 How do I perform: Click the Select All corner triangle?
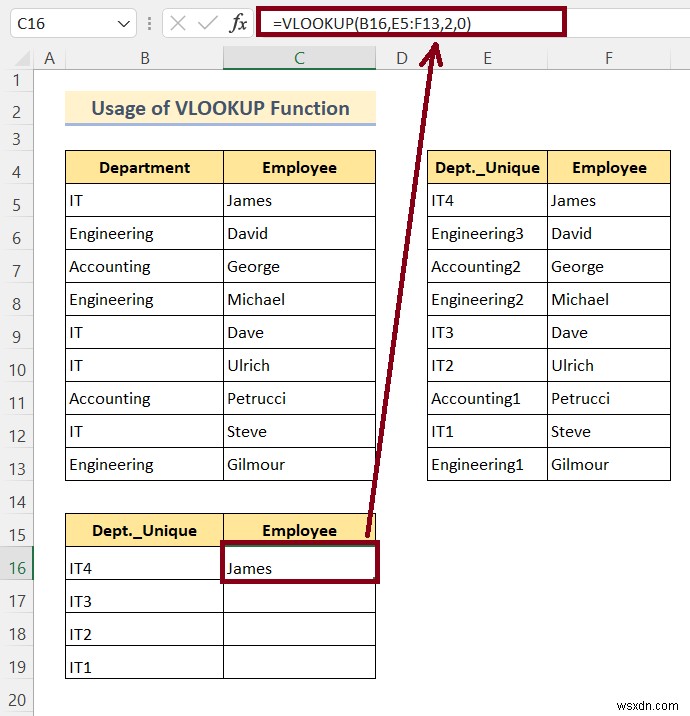tap(22, 59)
